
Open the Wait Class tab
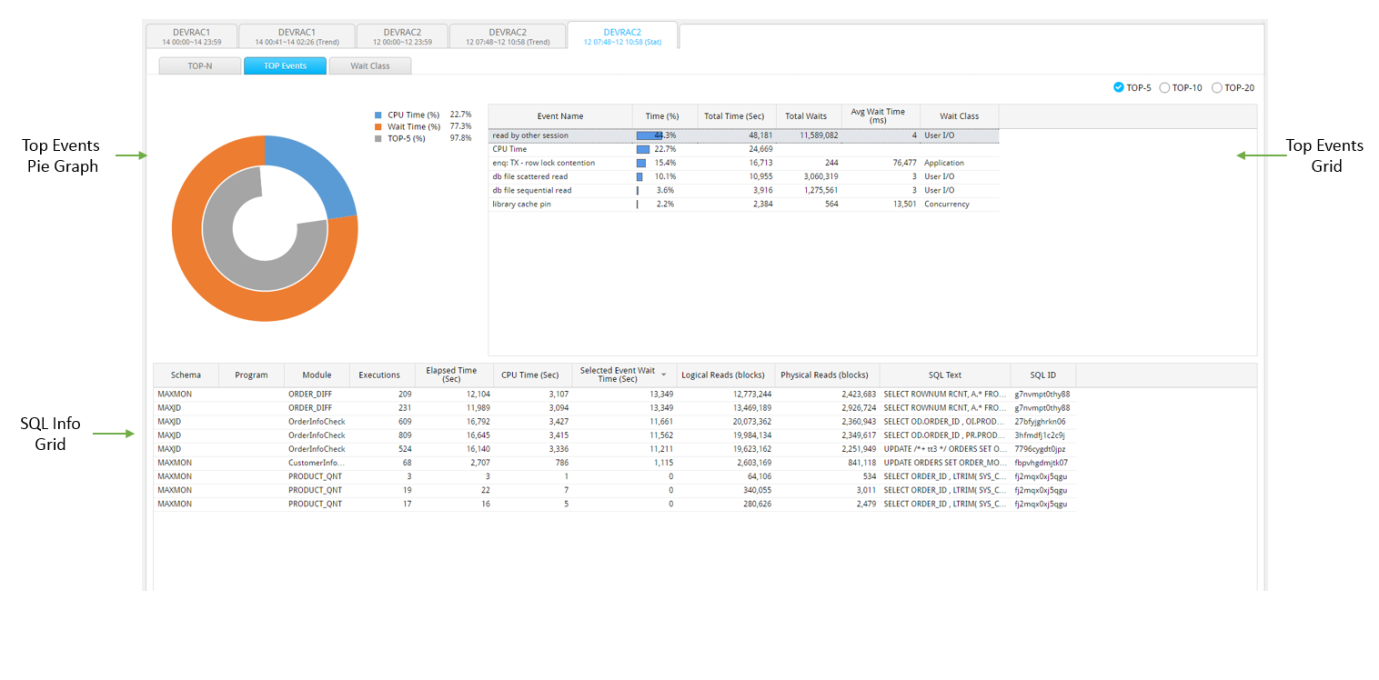click(x=370, y=66)
